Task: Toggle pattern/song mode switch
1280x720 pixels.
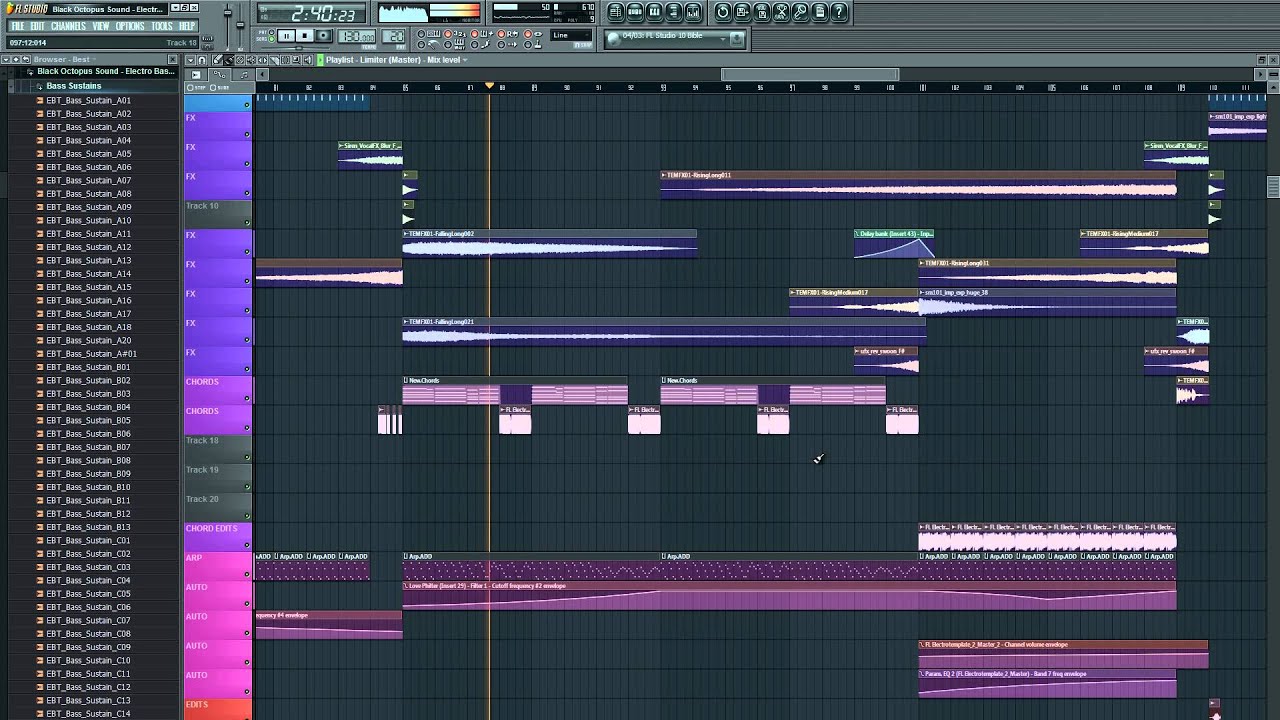Action: (x=271, y=36)
